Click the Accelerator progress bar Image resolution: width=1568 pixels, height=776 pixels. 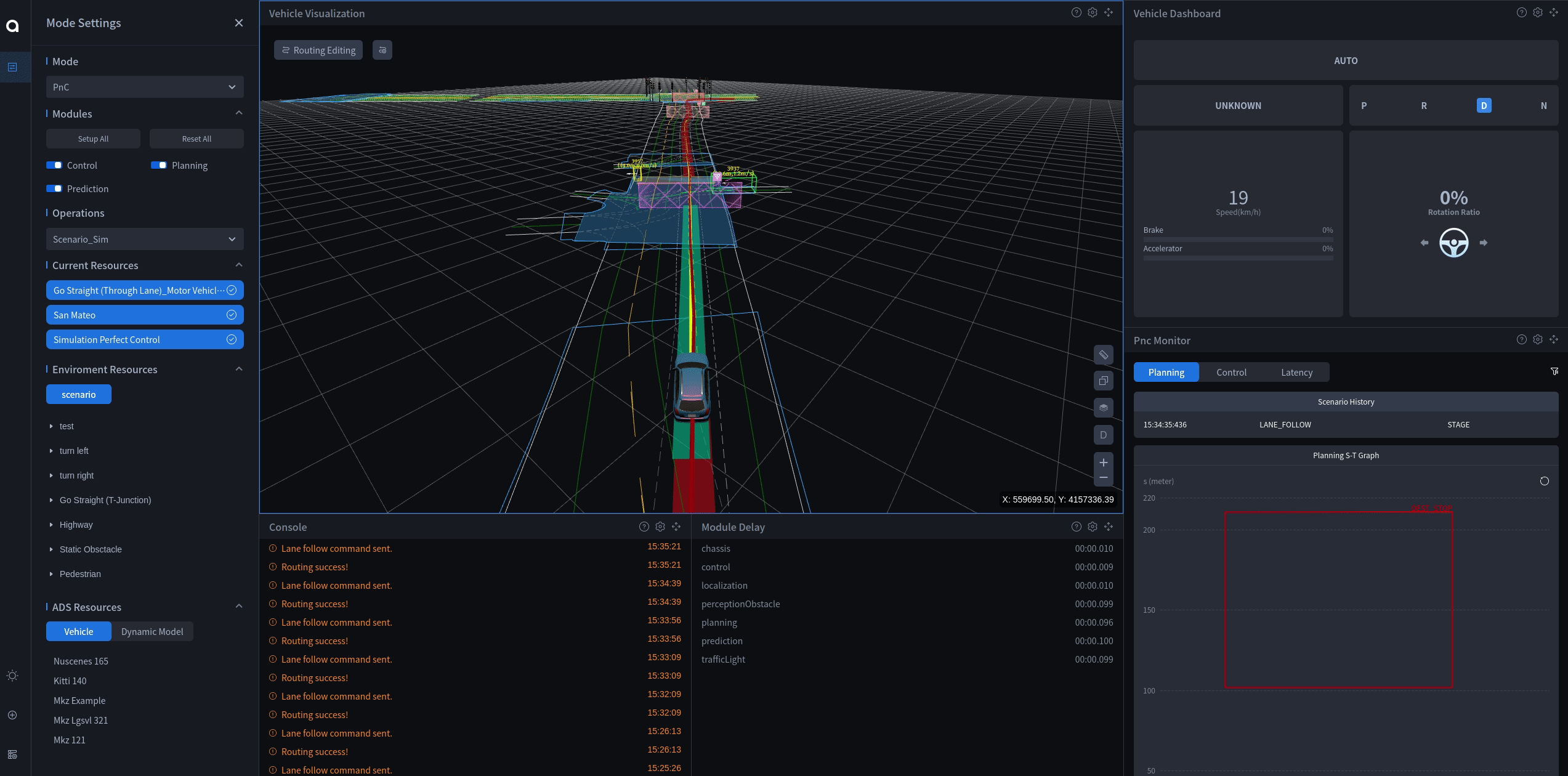pos(1238,258)
